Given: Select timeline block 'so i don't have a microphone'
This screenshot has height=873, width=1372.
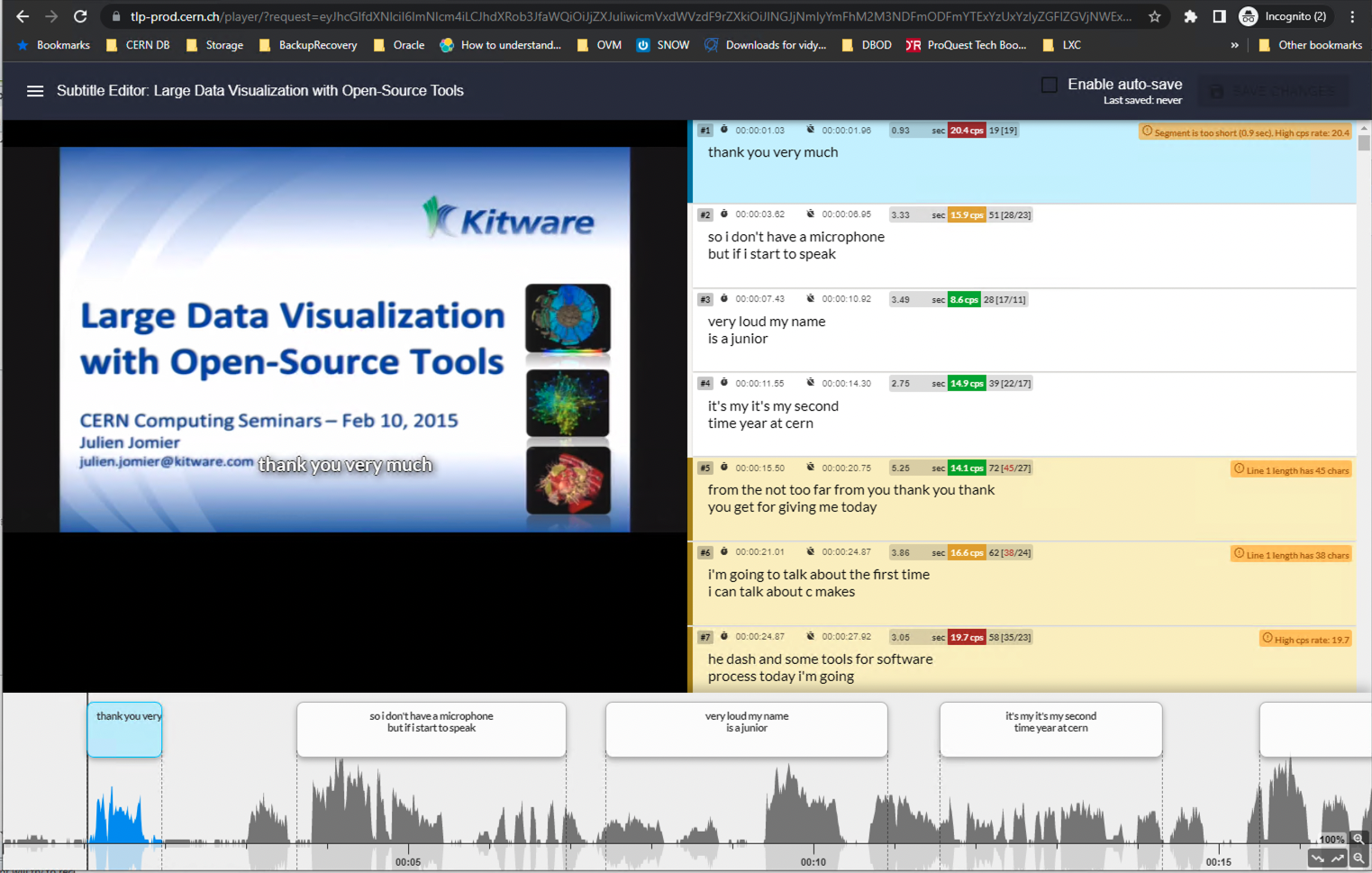Looking at the screenshot, I should click(x=432, y=730).
